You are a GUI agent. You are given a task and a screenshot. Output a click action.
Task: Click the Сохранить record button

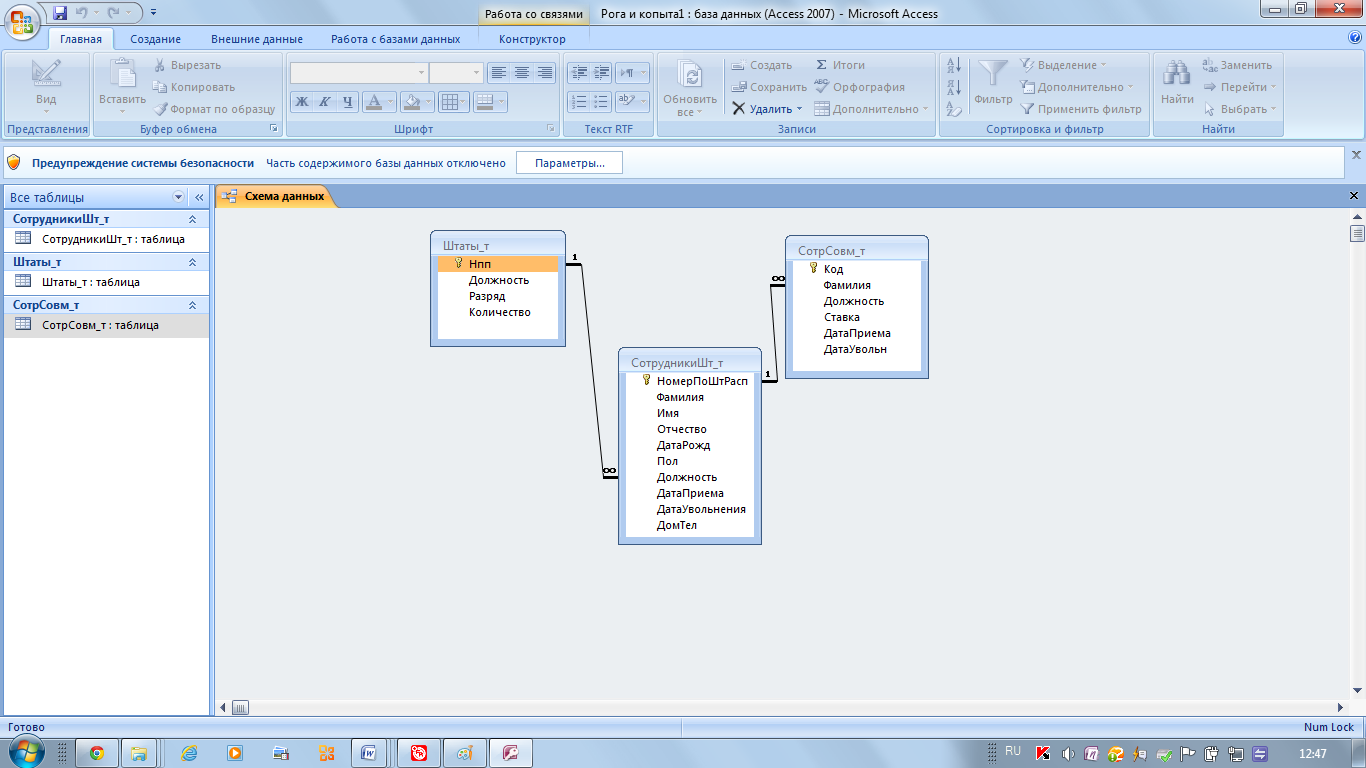click(768, 87)
